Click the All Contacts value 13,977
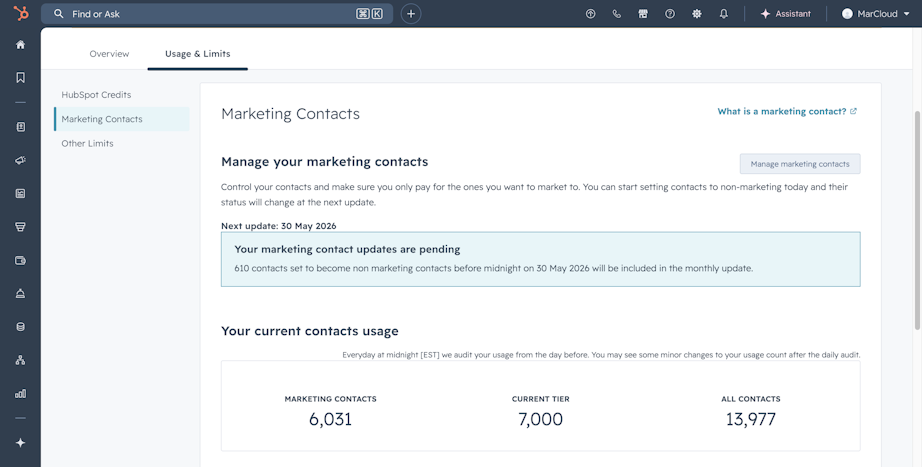This screenshot has width=922, height=467. click(751, 419)
